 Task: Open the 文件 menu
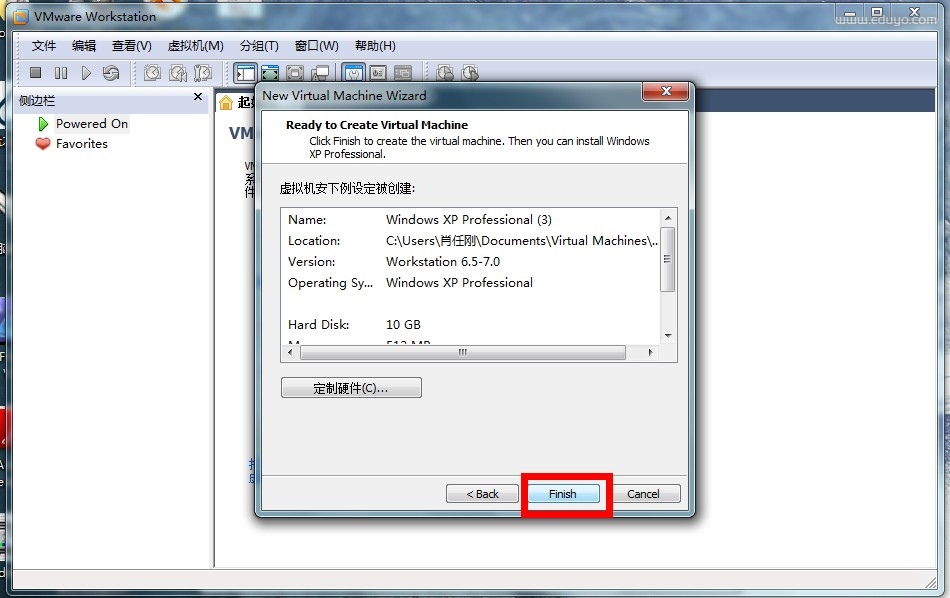[x=44, y=46]
